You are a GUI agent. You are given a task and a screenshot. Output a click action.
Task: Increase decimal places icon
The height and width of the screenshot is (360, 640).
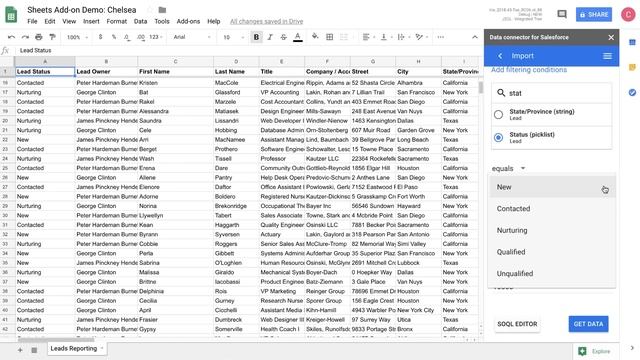coord(141,37)
